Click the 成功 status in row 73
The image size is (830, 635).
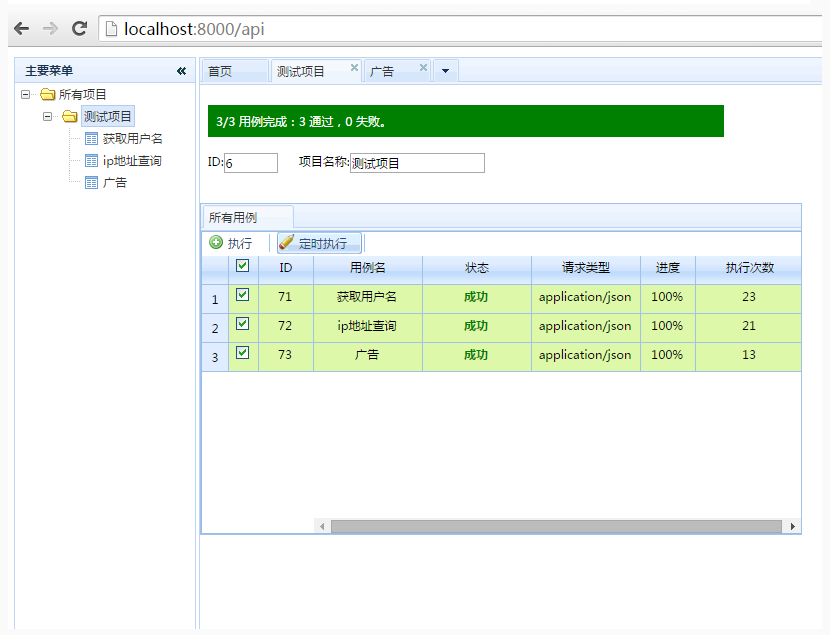[x=475, y=355]
